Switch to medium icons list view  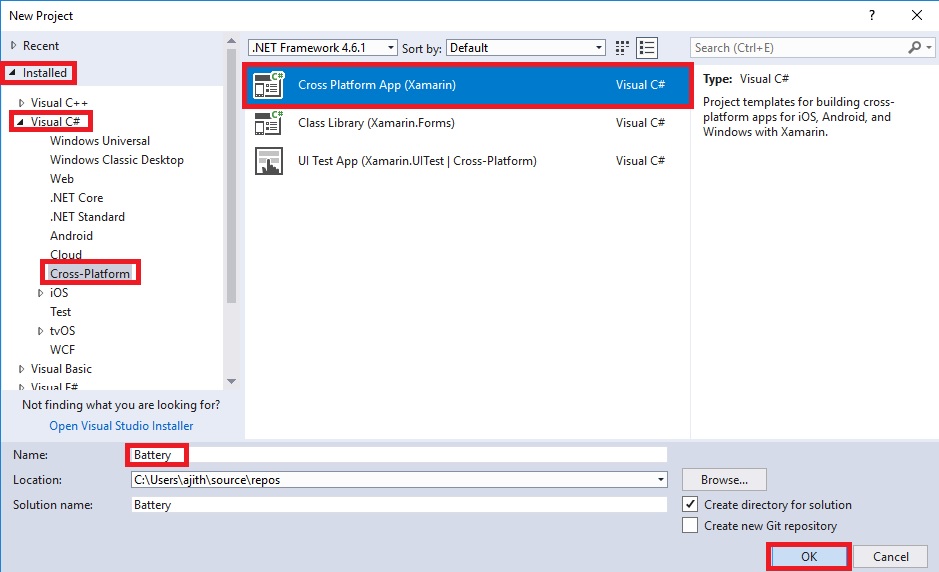click(647, 48)
